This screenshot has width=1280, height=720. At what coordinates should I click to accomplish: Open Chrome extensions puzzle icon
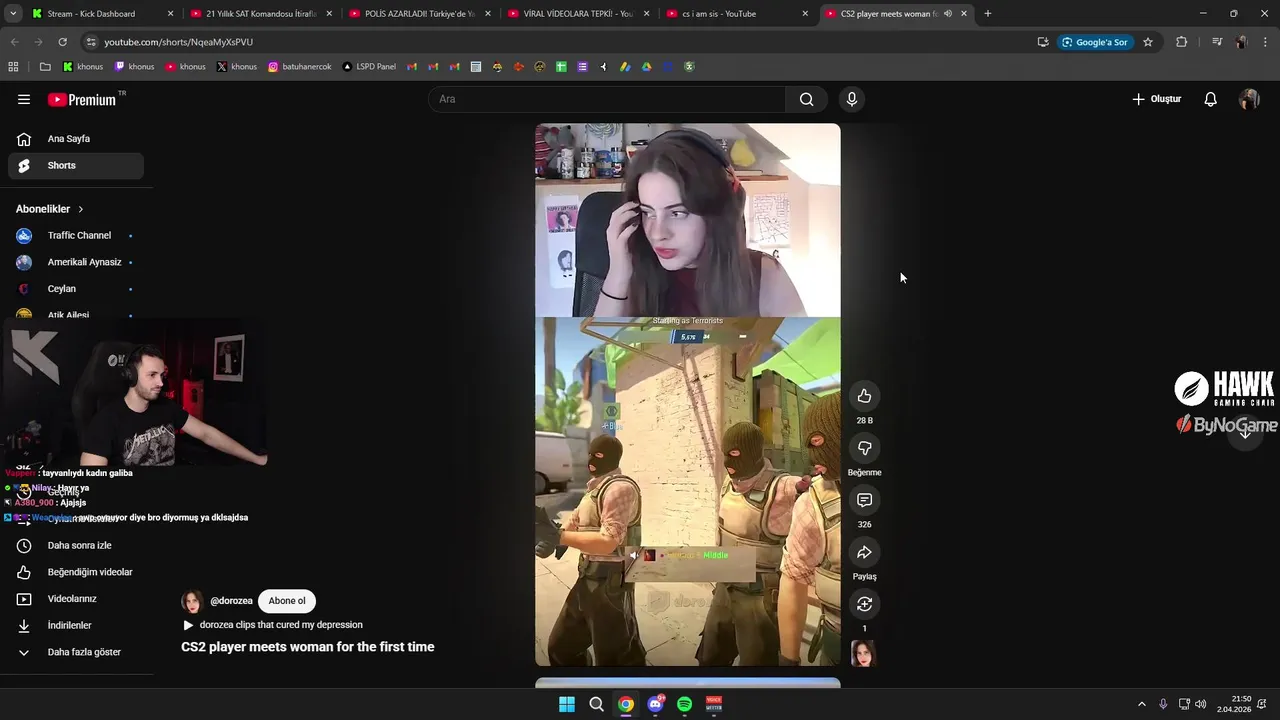(1181, 42)
